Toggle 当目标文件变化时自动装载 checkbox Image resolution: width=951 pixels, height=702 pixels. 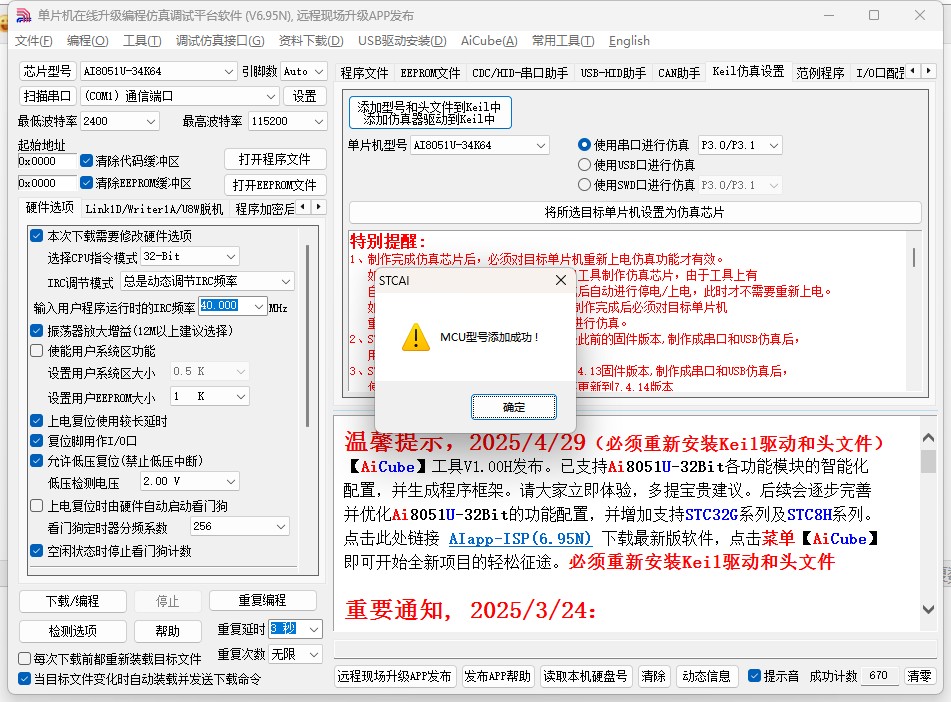24,678
